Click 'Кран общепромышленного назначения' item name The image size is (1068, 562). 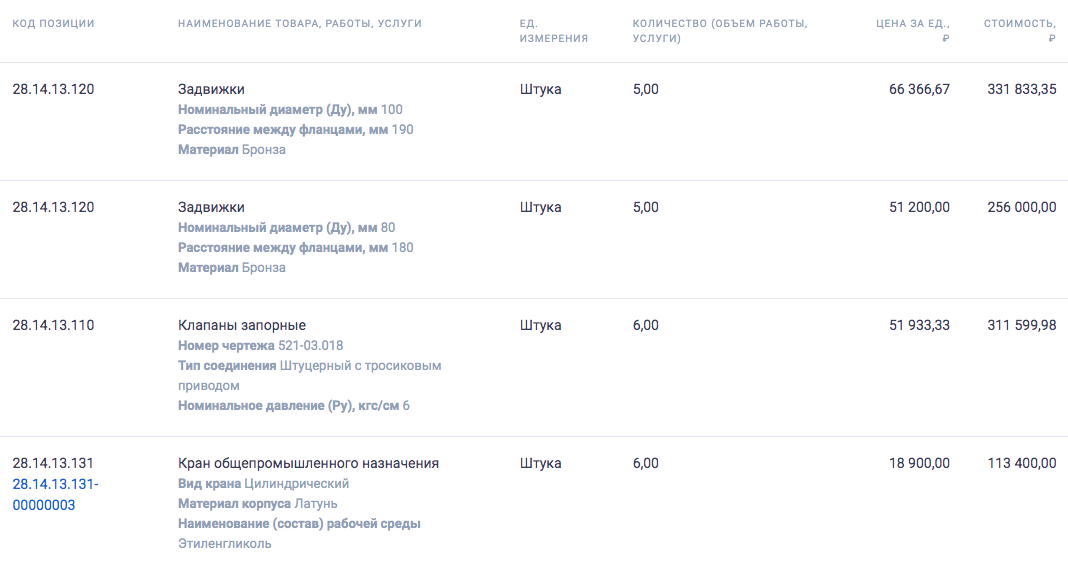[309, 463]
